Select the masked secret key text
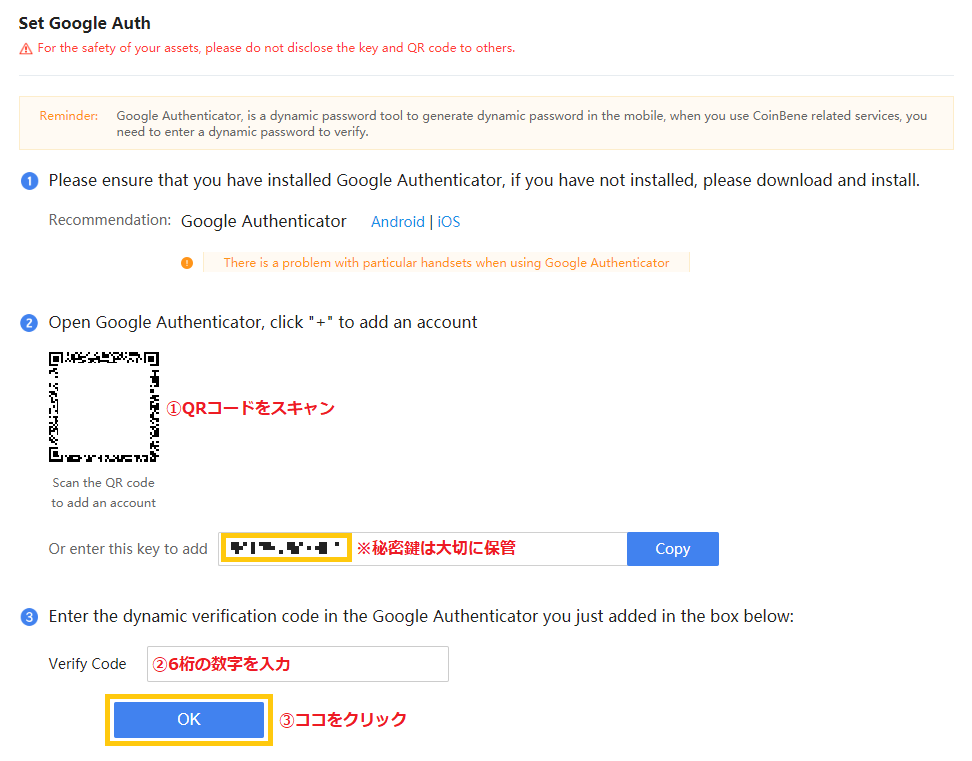This screenshot has width=972, height=761. coord(286,548)
